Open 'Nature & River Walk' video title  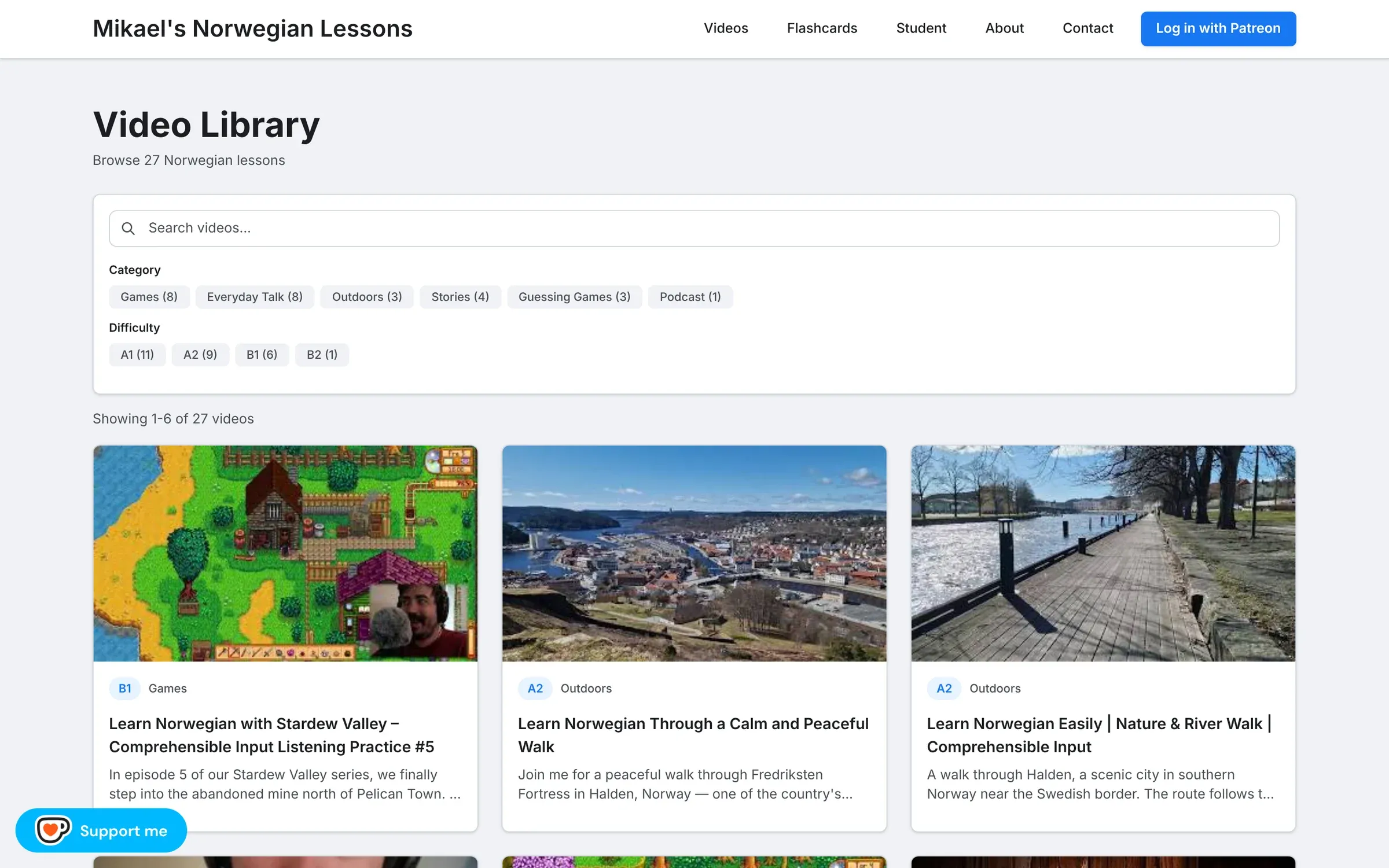(1100, 735)
